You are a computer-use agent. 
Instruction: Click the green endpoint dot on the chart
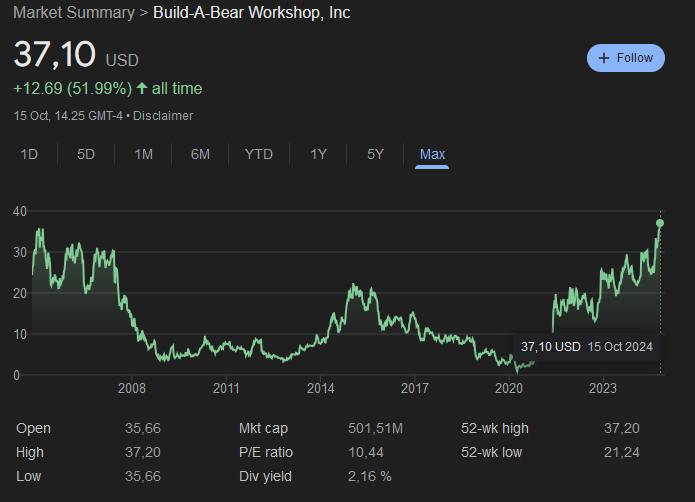tap(660, 223)
